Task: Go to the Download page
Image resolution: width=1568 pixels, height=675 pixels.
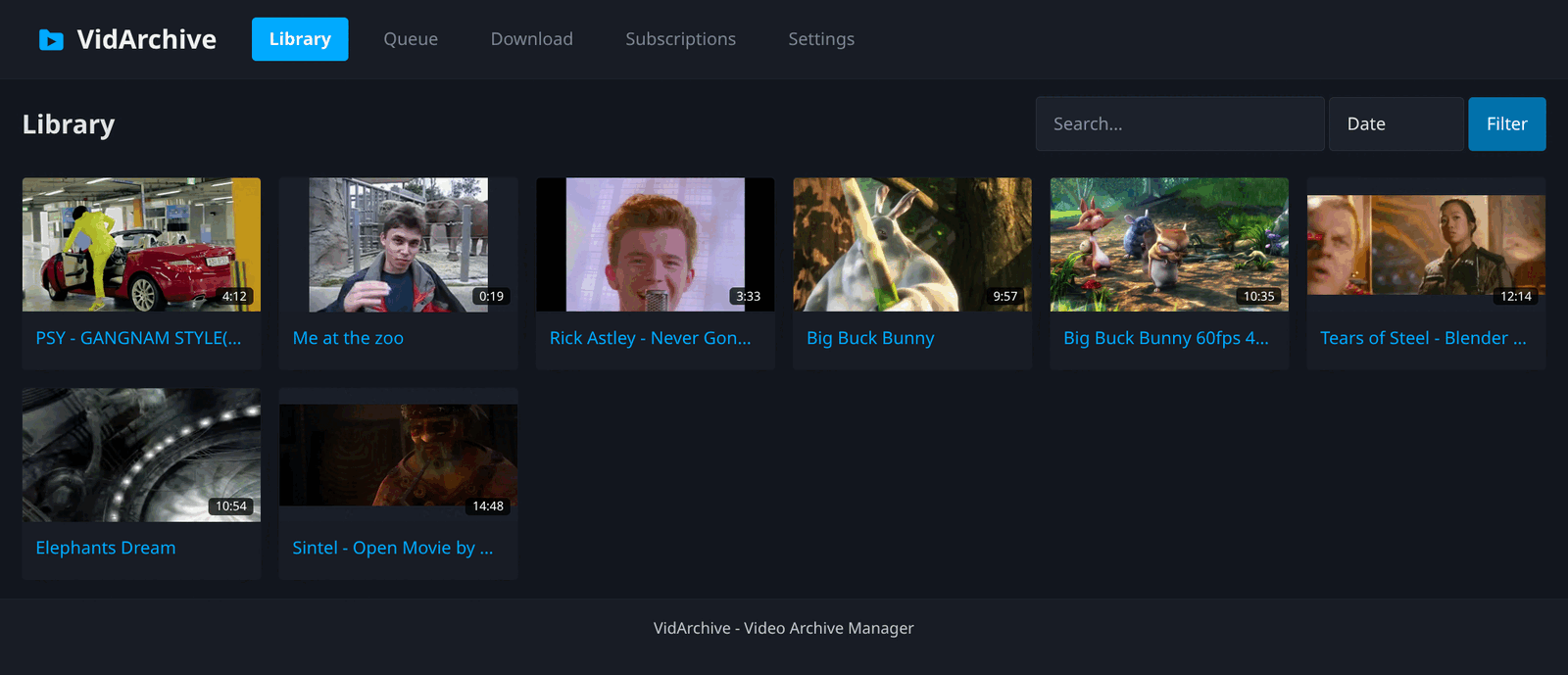Action: coord(532,39)
